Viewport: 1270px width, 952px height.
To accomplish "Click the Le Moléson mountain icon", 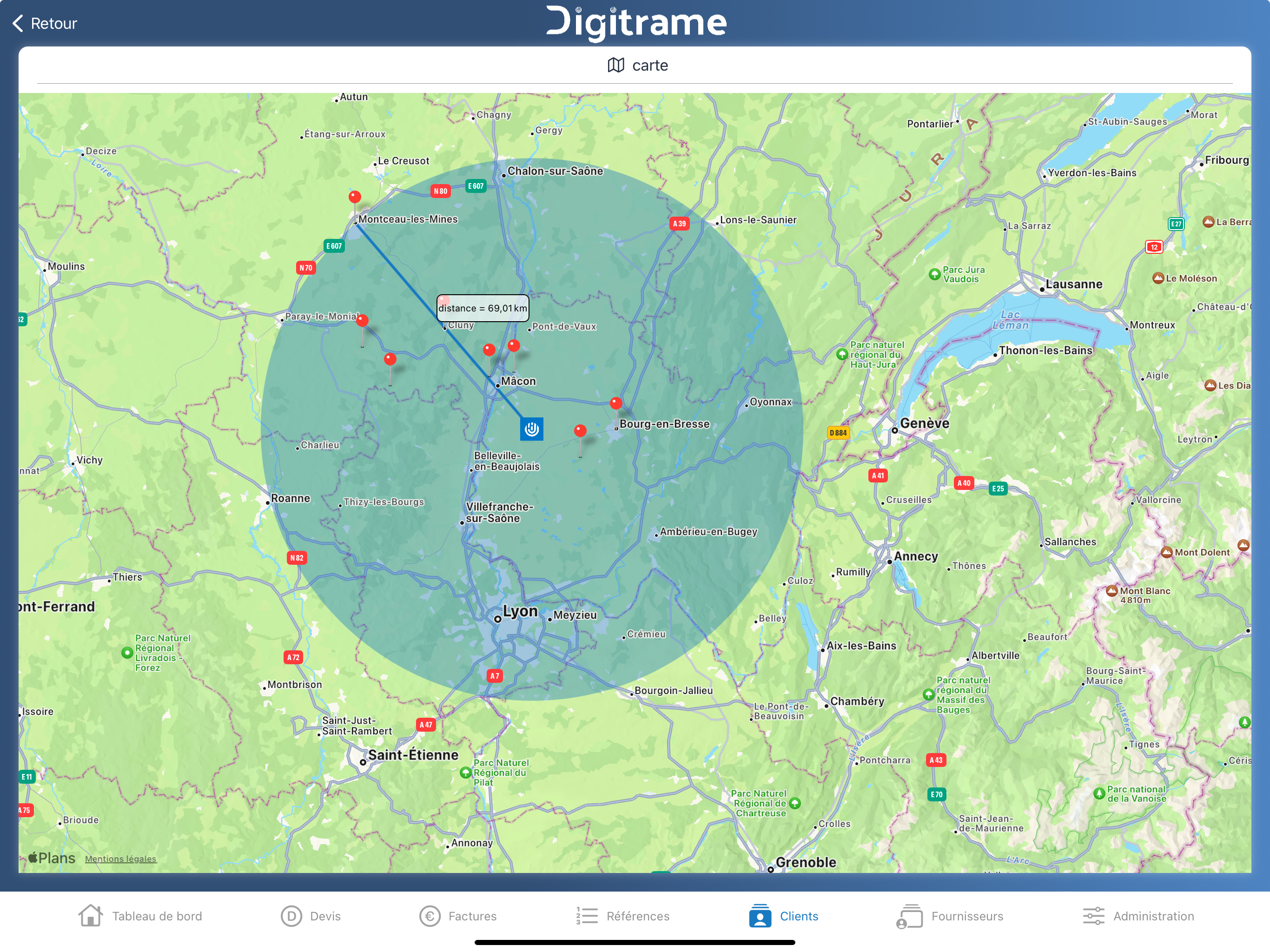I will point(1158,278).
